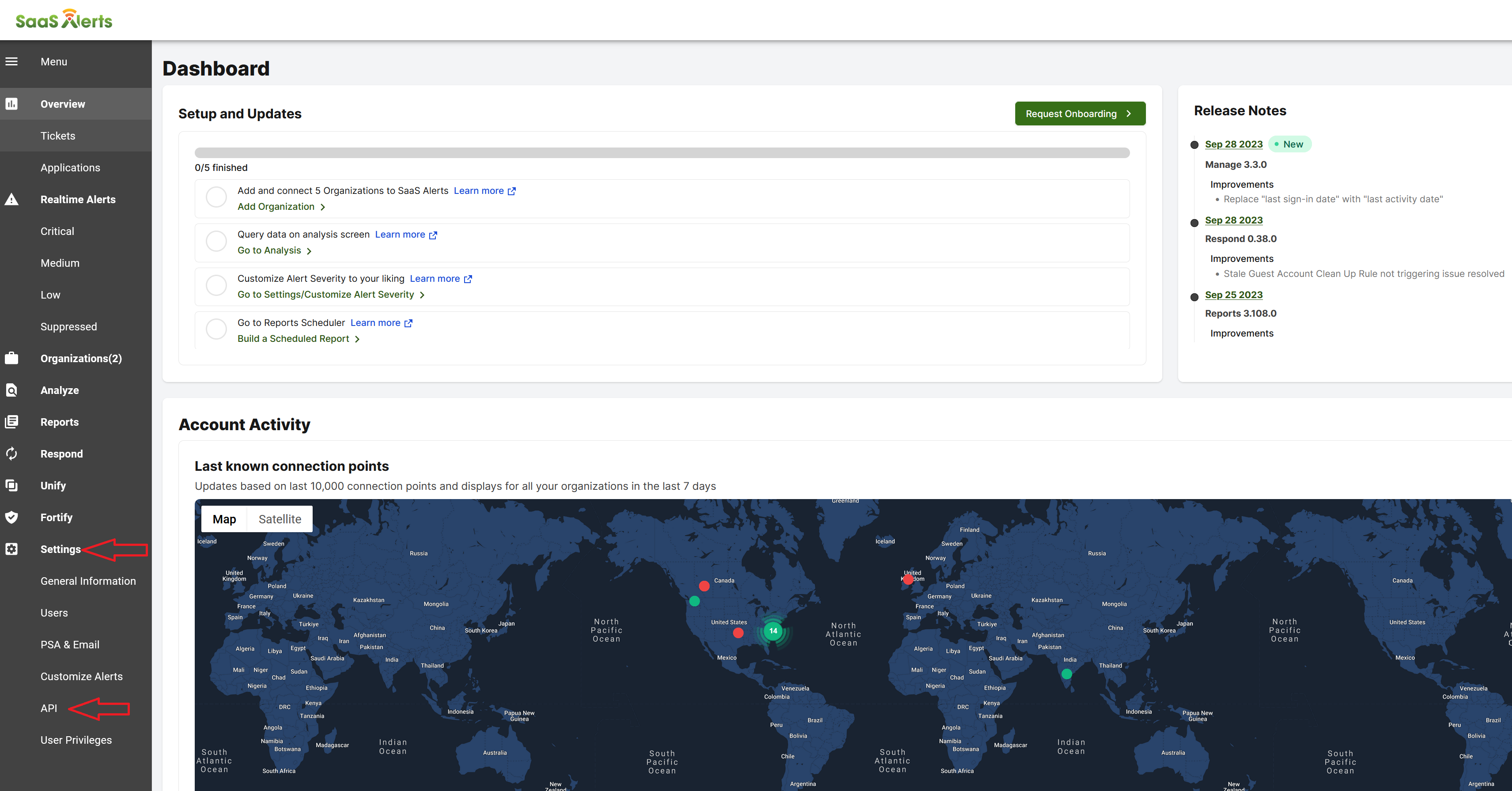Click the red marker over United Kingdom

[x=908, y=579]
